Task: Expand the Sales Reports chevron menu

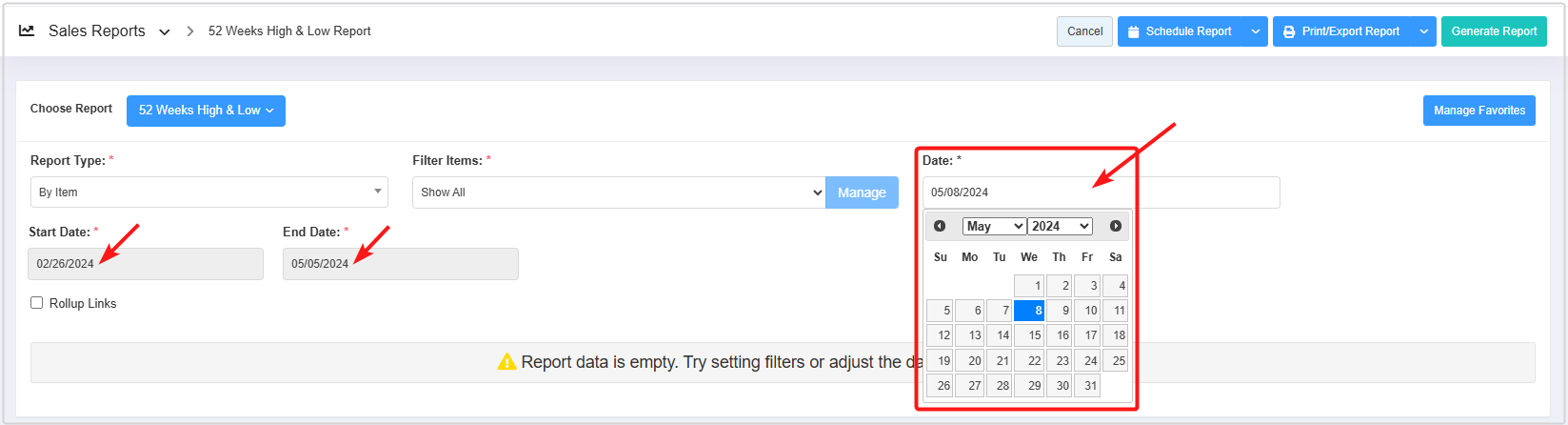Action: tap(165, 32)
